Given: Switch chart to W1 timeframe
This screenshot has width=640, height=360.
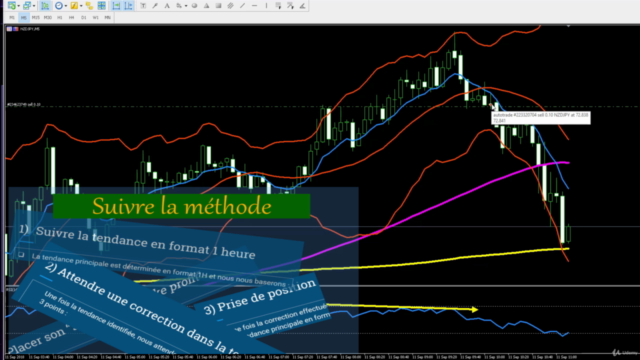Looking at the screenshot, I should pos(95,18).
